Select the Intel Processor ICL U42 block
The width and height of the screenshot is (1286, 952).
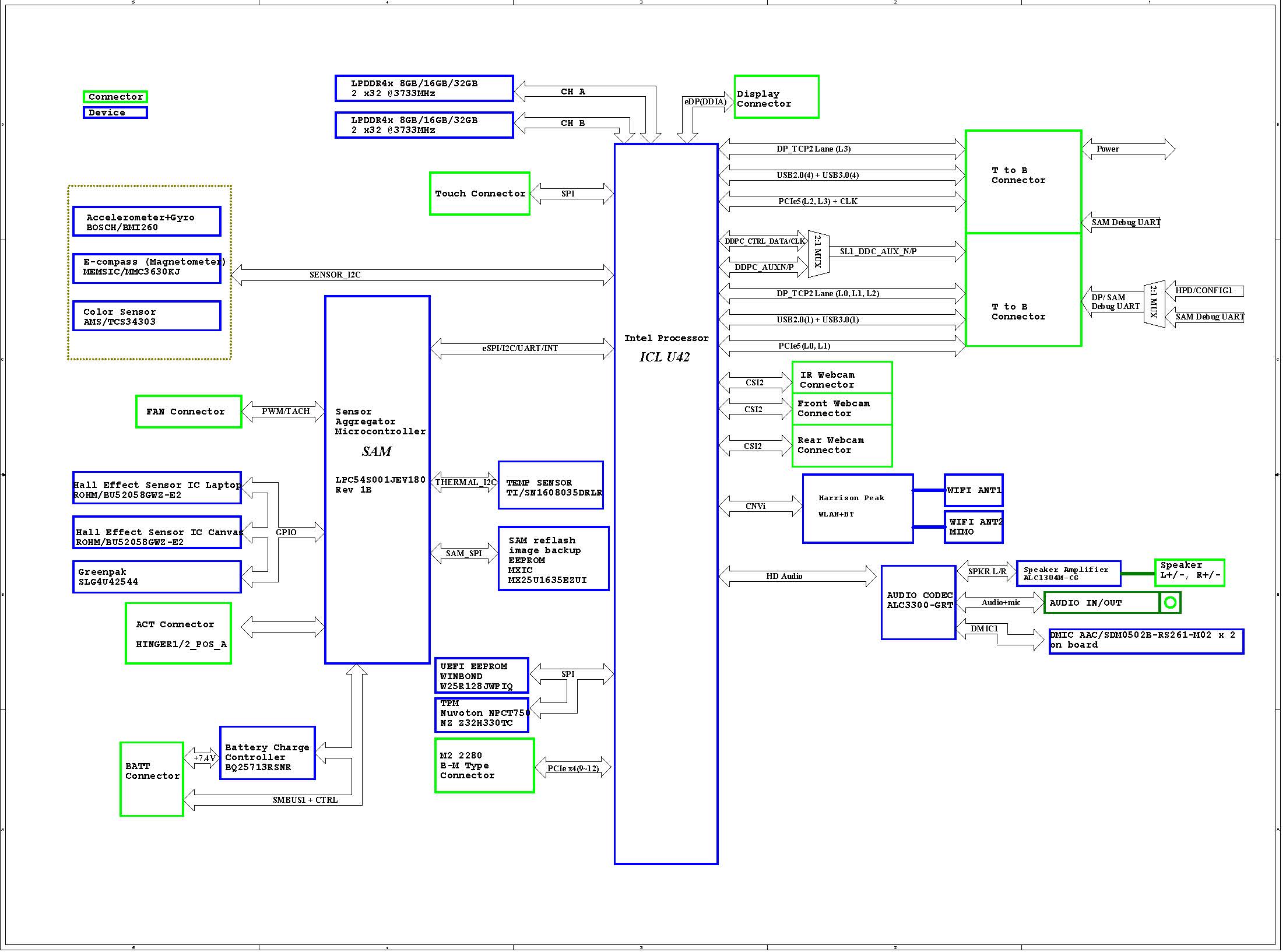pyautogui.click(x=666, y=504)
